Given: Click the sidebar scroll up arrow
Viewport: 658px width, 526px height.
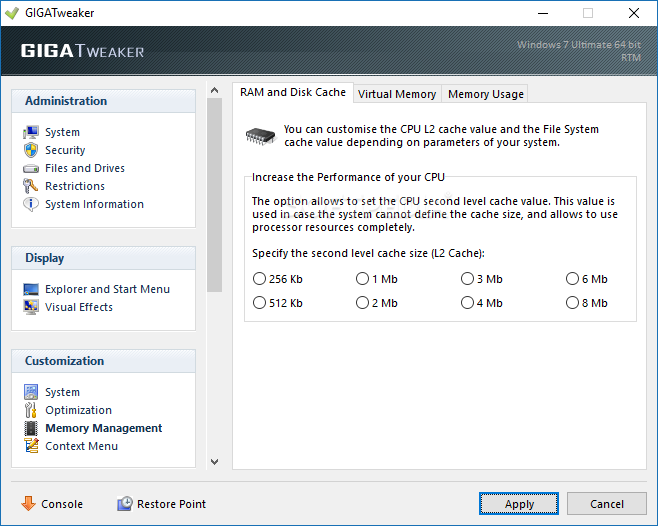Looking at the screenshot, I should click(x=214, y=90).
